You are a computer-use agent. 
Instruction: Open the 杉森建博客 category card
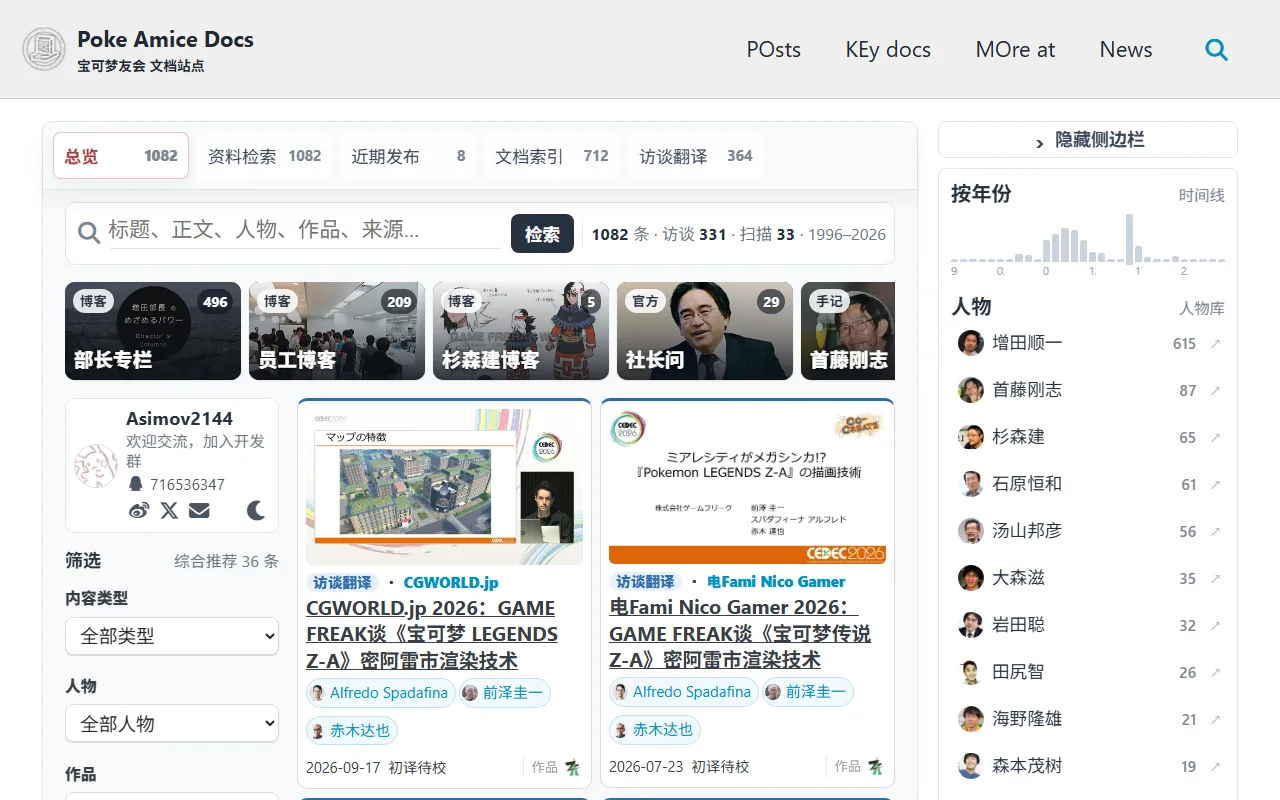tap(521, 331)
